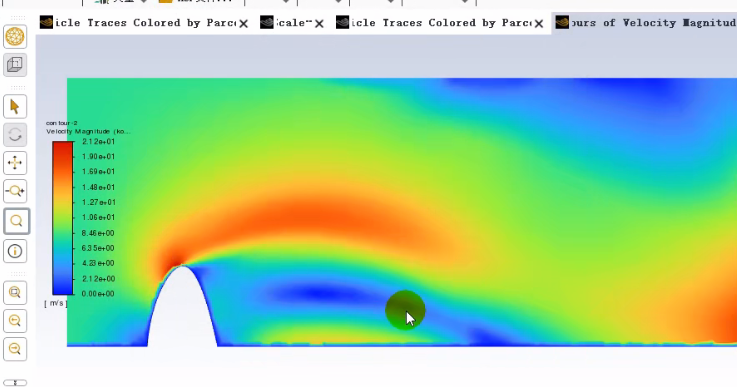This screenshot has height=387, width=737.
Task: Choose the pan move tool
Action: point(15,163)
